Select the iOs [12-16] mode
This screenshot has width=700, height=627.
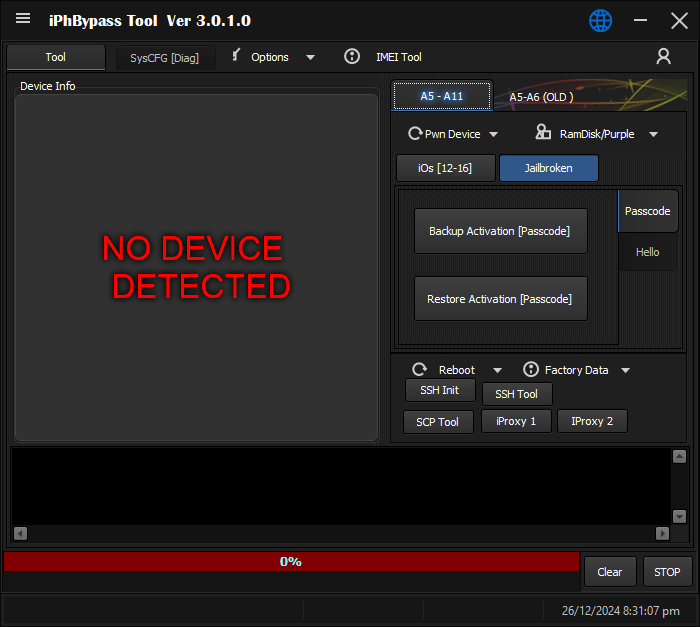click(x=445, y=168)
